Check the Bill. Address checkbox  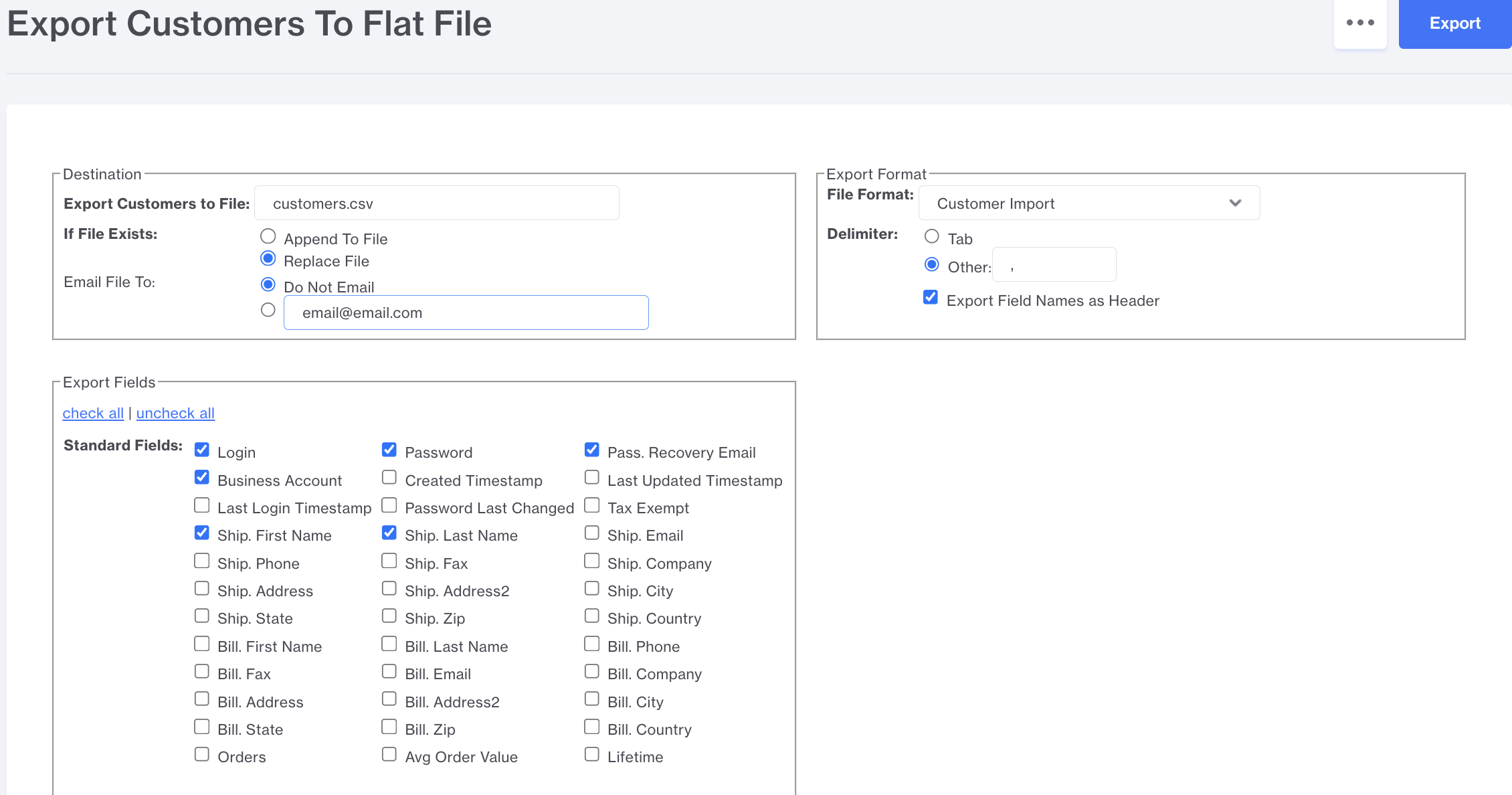point(201,699)
